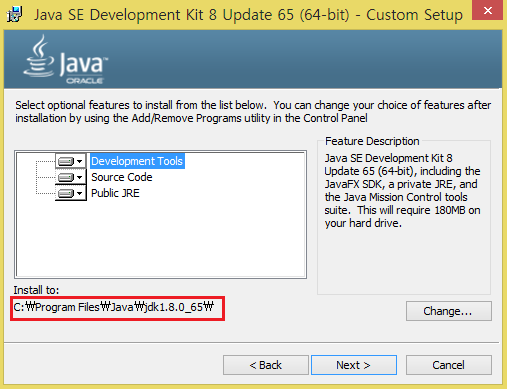The image size is (507, 389).
Task: Click the Change... button
Action: 449,311
